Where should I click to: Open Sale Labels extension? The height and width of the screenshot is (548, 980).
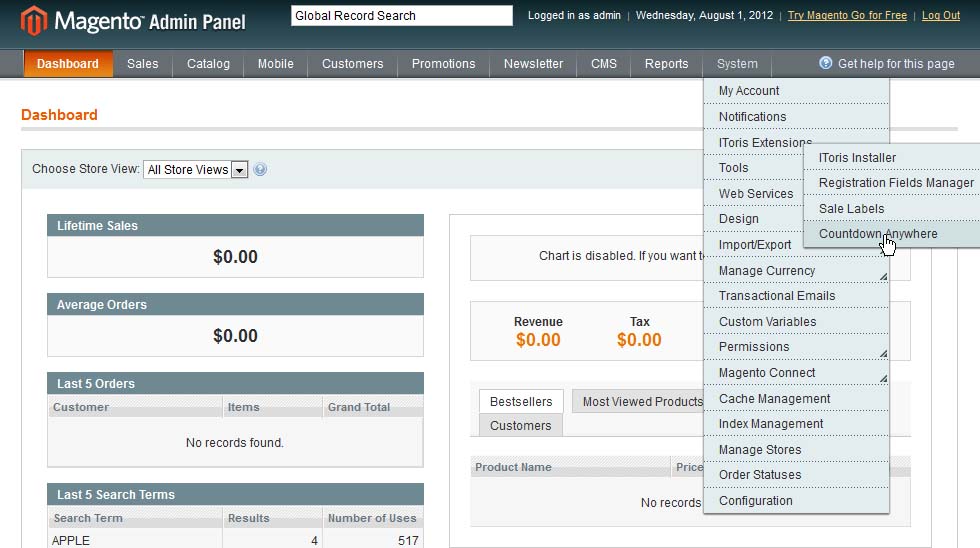coord(851,209)
